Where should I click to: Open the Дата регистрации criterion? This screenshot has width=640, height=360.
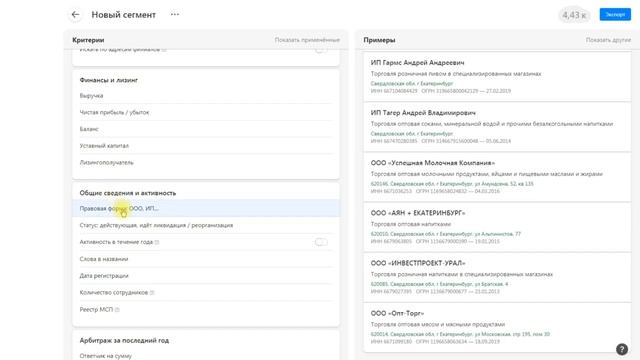tap(206, 276)
